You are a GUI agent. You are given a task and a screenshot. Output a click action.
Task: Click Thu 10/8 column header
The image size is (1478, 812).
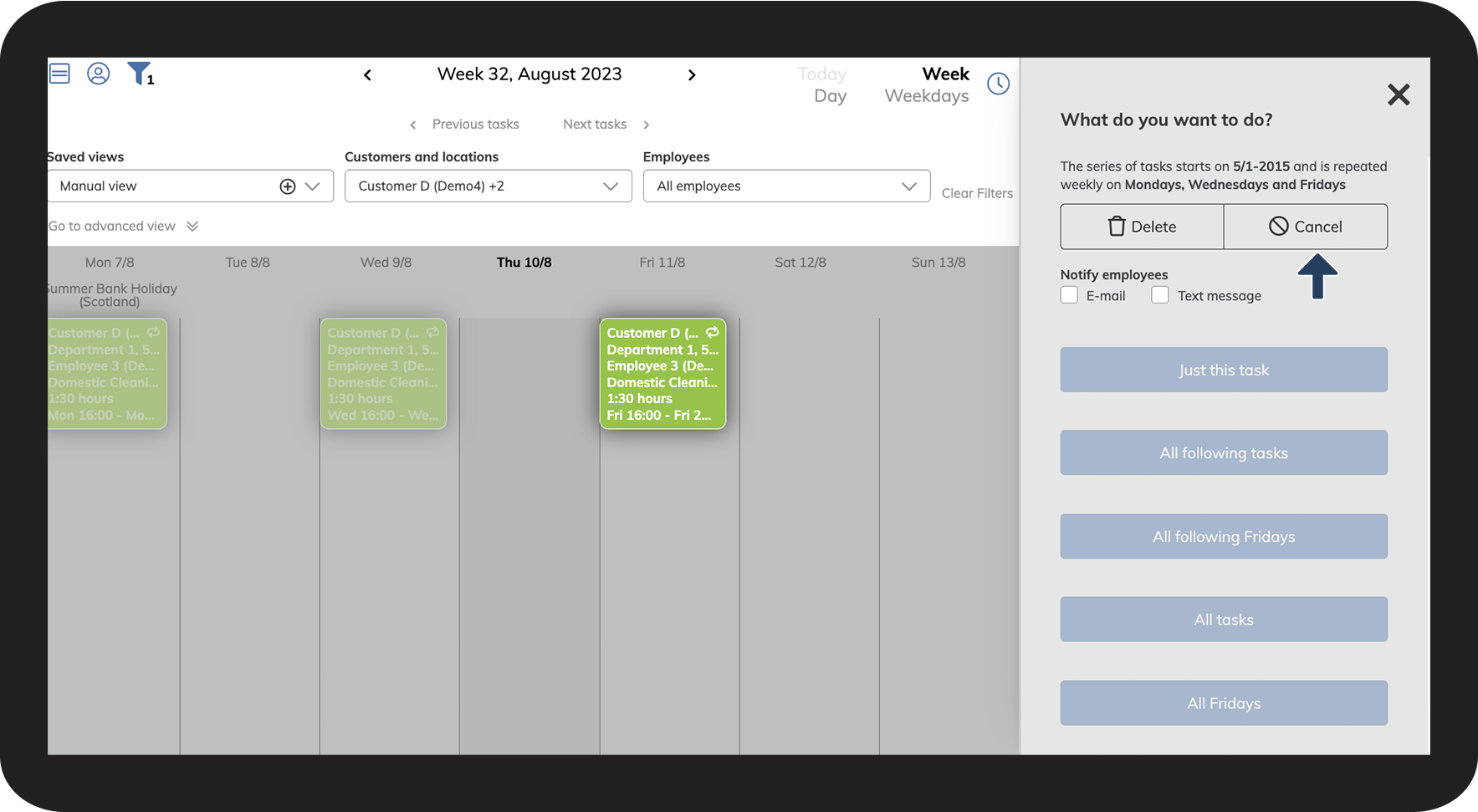(x=524, y=263)
